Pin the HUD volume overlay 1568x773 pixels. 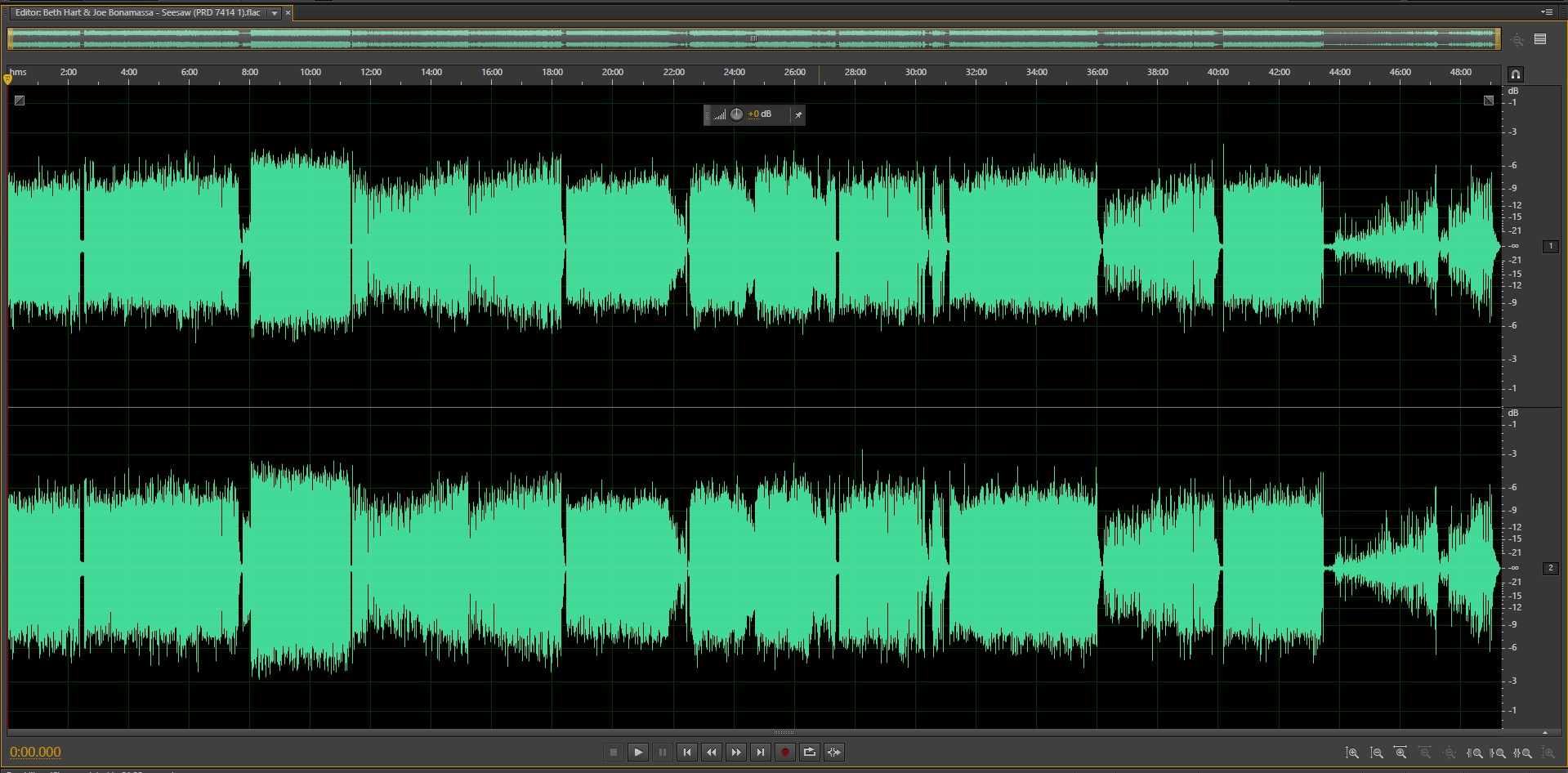[x=798, y=115]
